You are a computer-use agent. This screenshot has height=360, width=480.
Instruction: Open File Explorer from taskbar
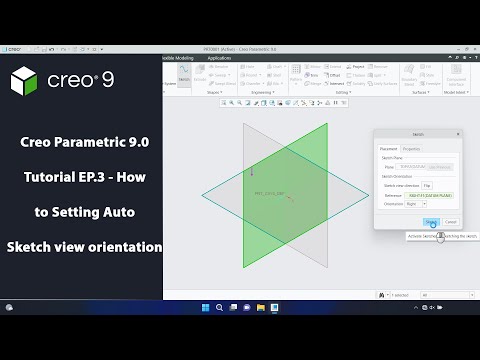tap(261, 307)
